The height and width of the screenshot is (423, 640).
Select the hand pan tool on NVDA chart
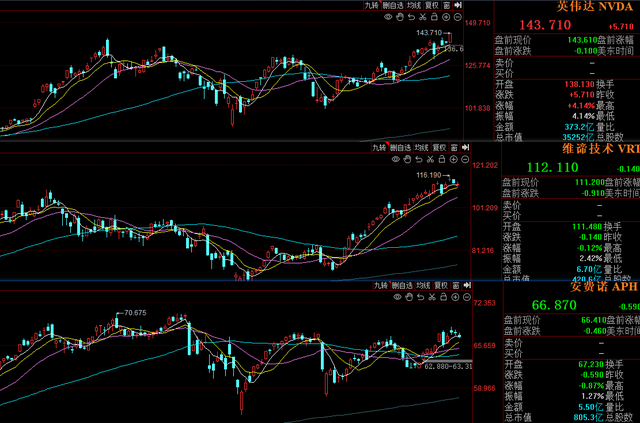400,17
